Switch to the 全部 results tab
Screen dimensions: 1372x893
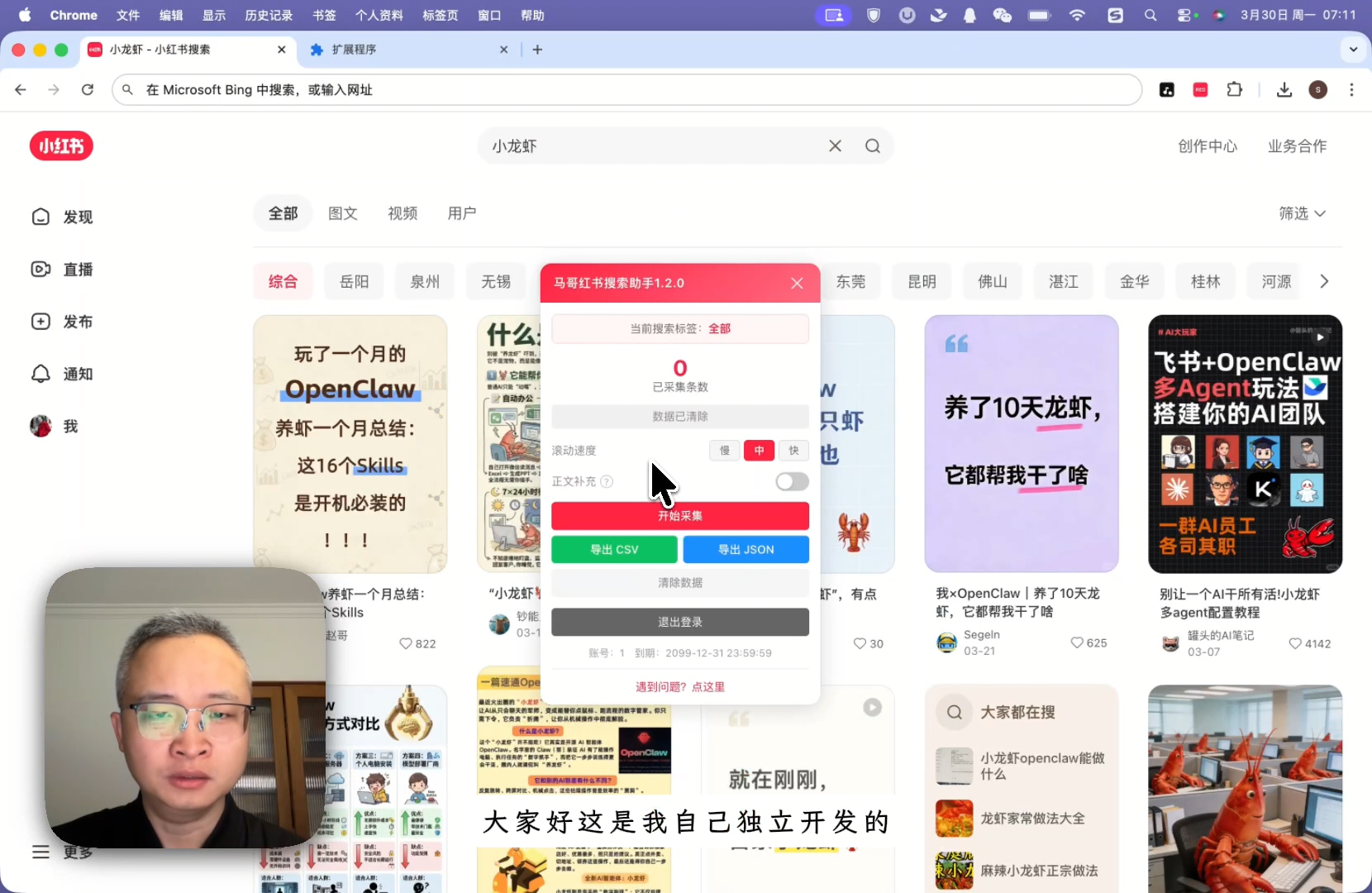pyautogui.click(x=283, y=213)
